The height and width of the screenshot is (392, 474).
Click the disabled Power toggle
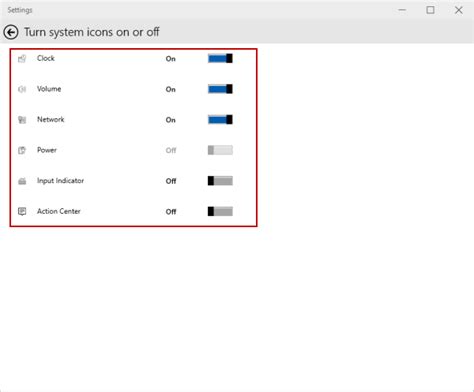pos(220,150)
